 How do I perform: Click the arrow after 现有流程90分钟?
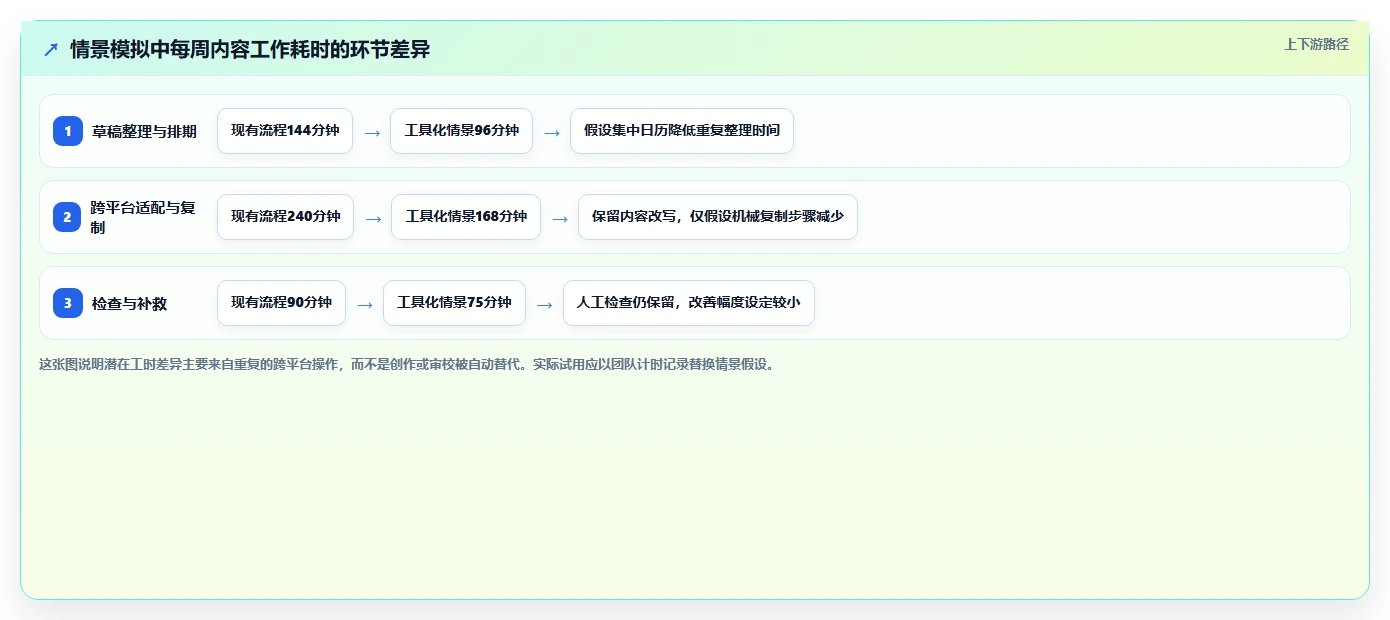click(x=365, y=304)
